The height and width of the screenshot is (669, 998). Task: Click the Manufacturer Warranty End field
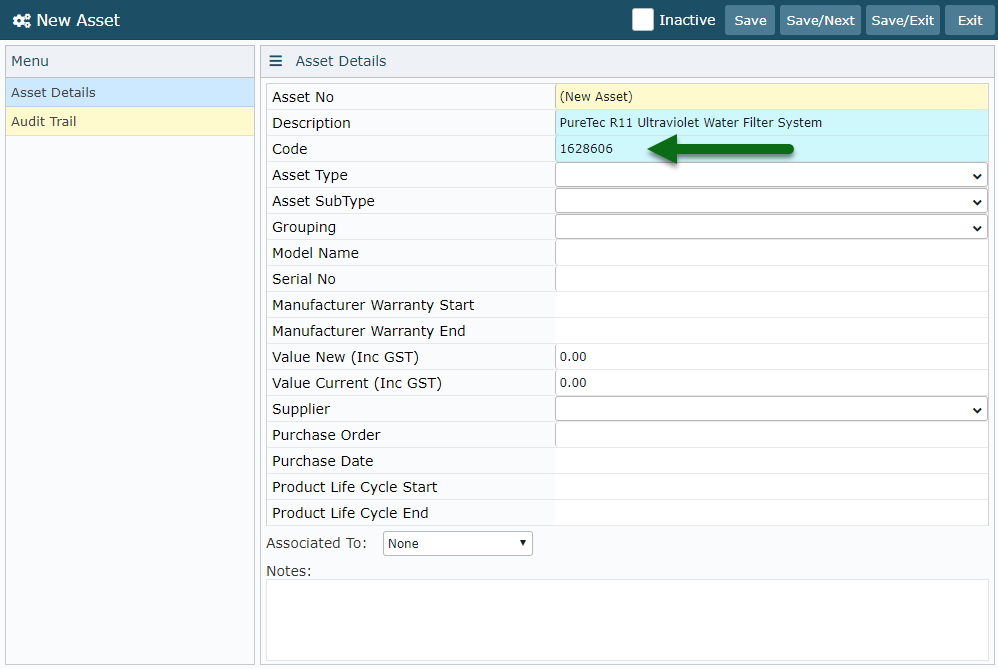pyautogui.click(x=771, y=331)
